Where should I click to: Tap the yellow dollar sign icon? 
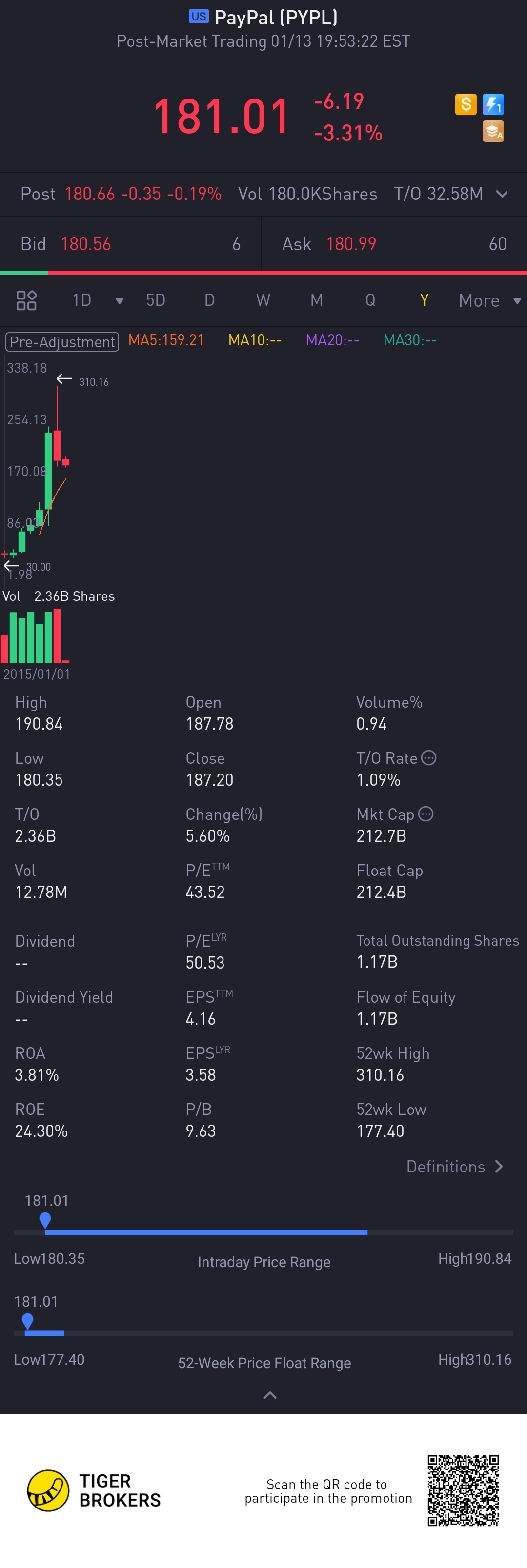[x=466, y=104]
